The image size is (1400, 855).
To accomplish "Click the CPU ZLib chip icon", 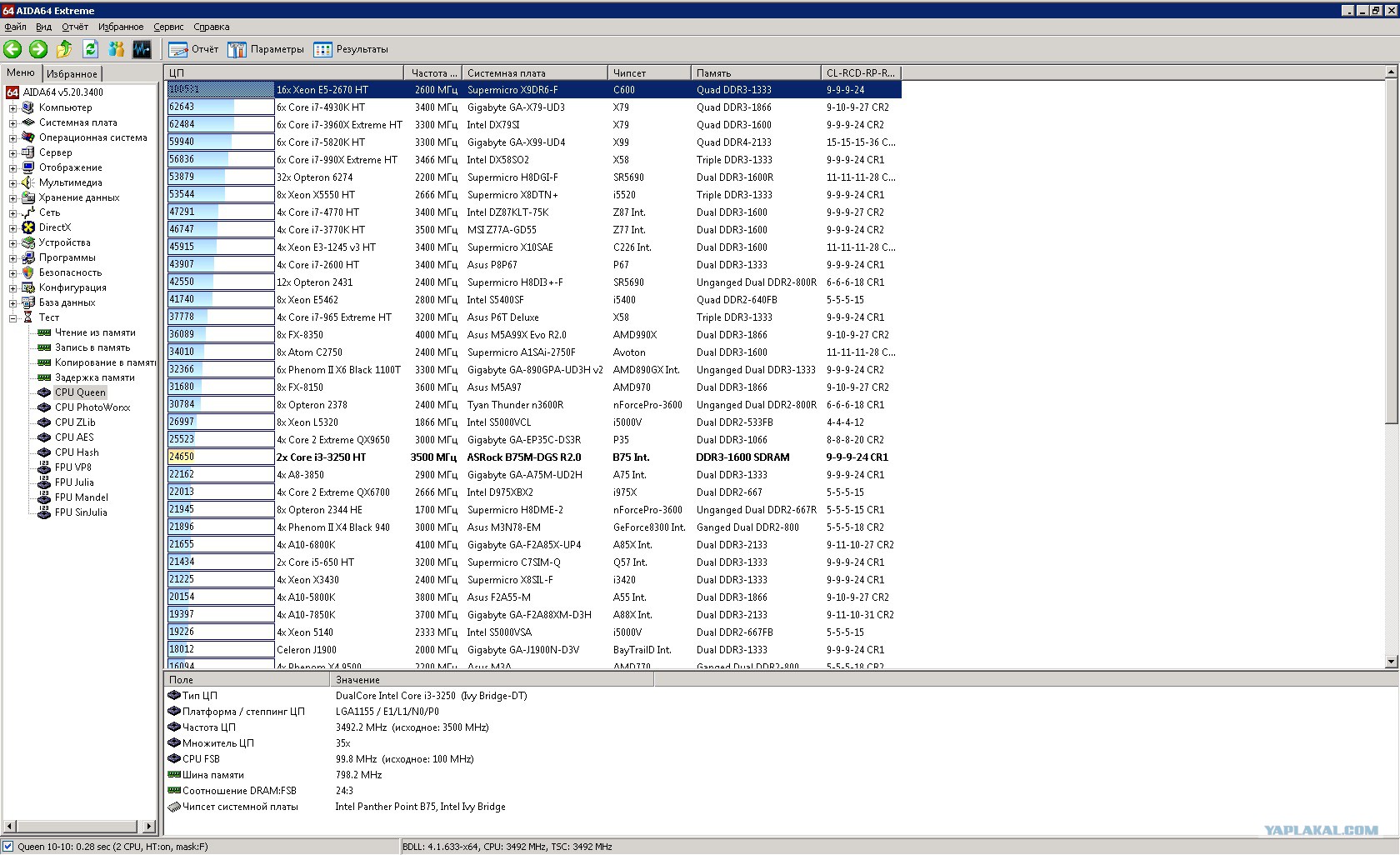I will pos(44,422).
